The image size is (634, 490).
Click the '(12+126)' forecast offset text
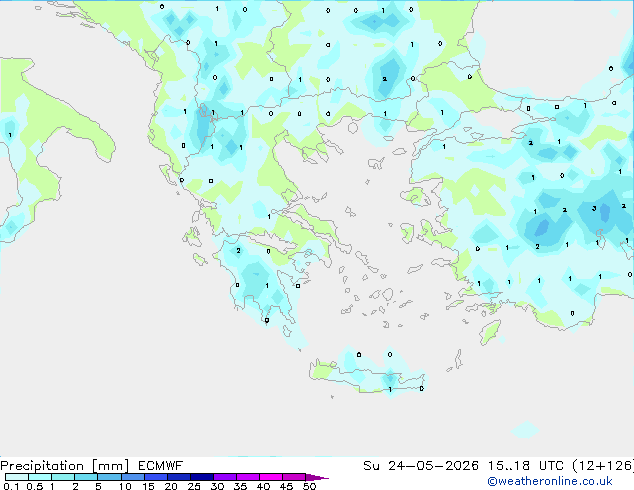point(603,466)
